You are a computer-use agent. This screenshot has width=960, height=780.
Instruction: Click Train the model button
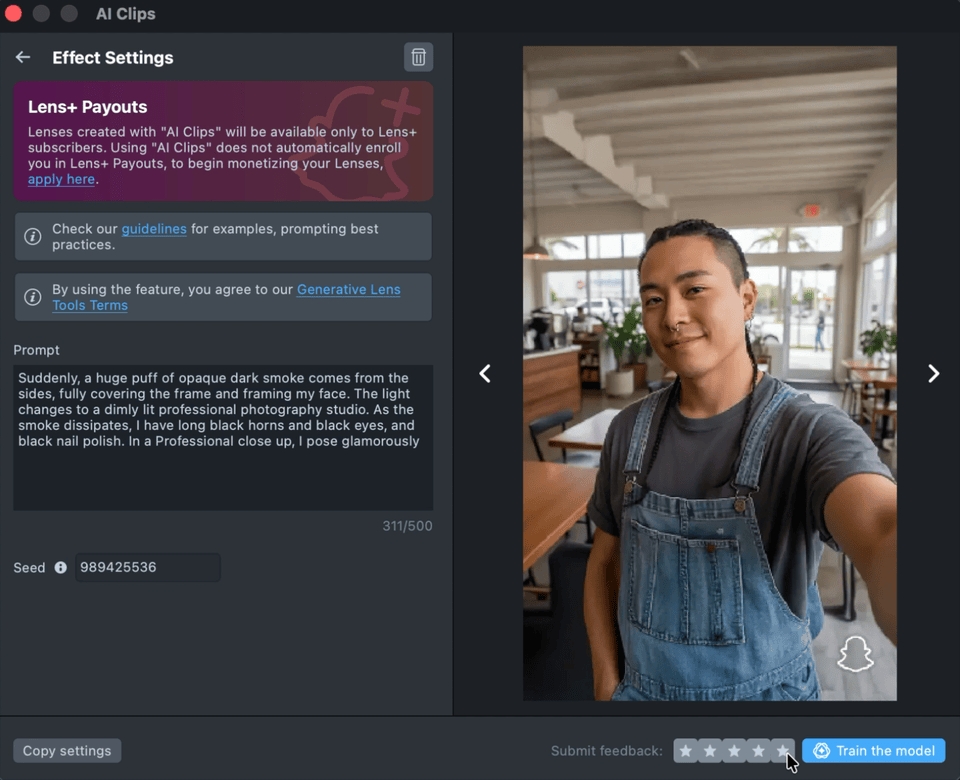(x=874, y=751)
